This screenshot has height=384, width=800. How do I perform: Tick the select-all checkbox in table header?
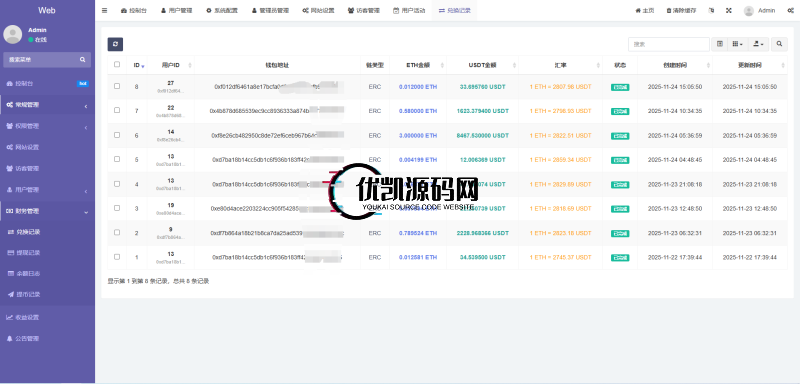click(117, 64)
